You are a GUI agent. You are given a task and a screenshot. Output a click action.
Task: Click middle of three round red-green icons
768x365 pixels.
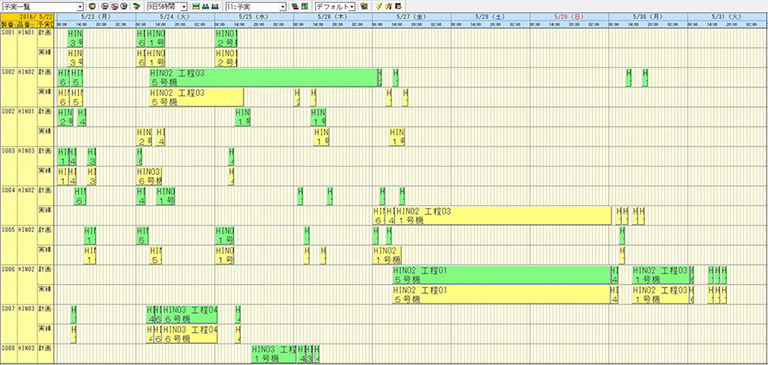[114, 7]
